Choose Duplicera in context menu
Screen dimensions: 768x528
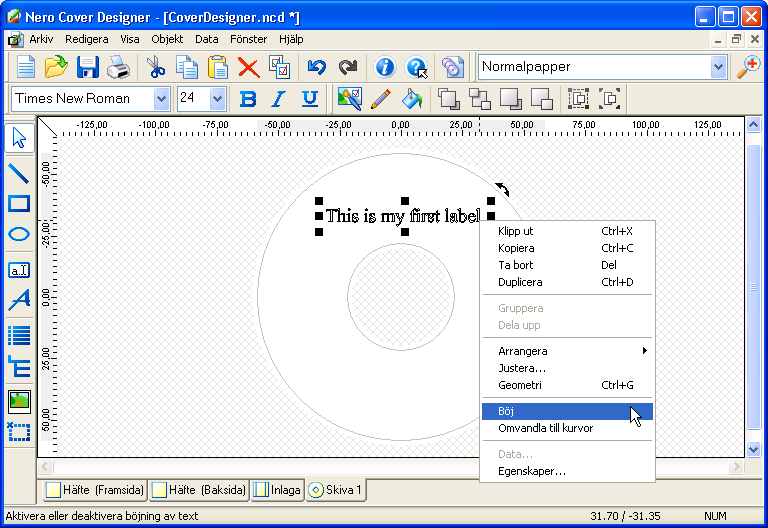(567, 283)
